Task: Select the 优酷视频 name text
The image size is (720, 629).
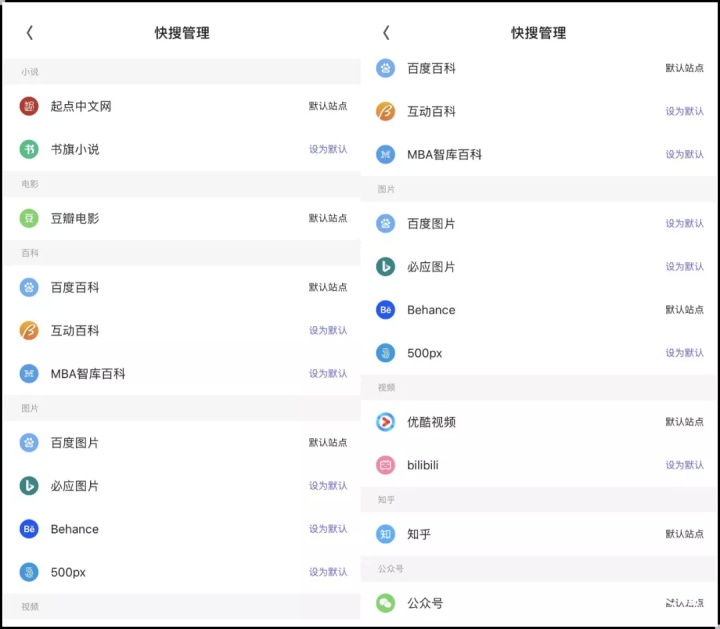Action: pos(432,422)
